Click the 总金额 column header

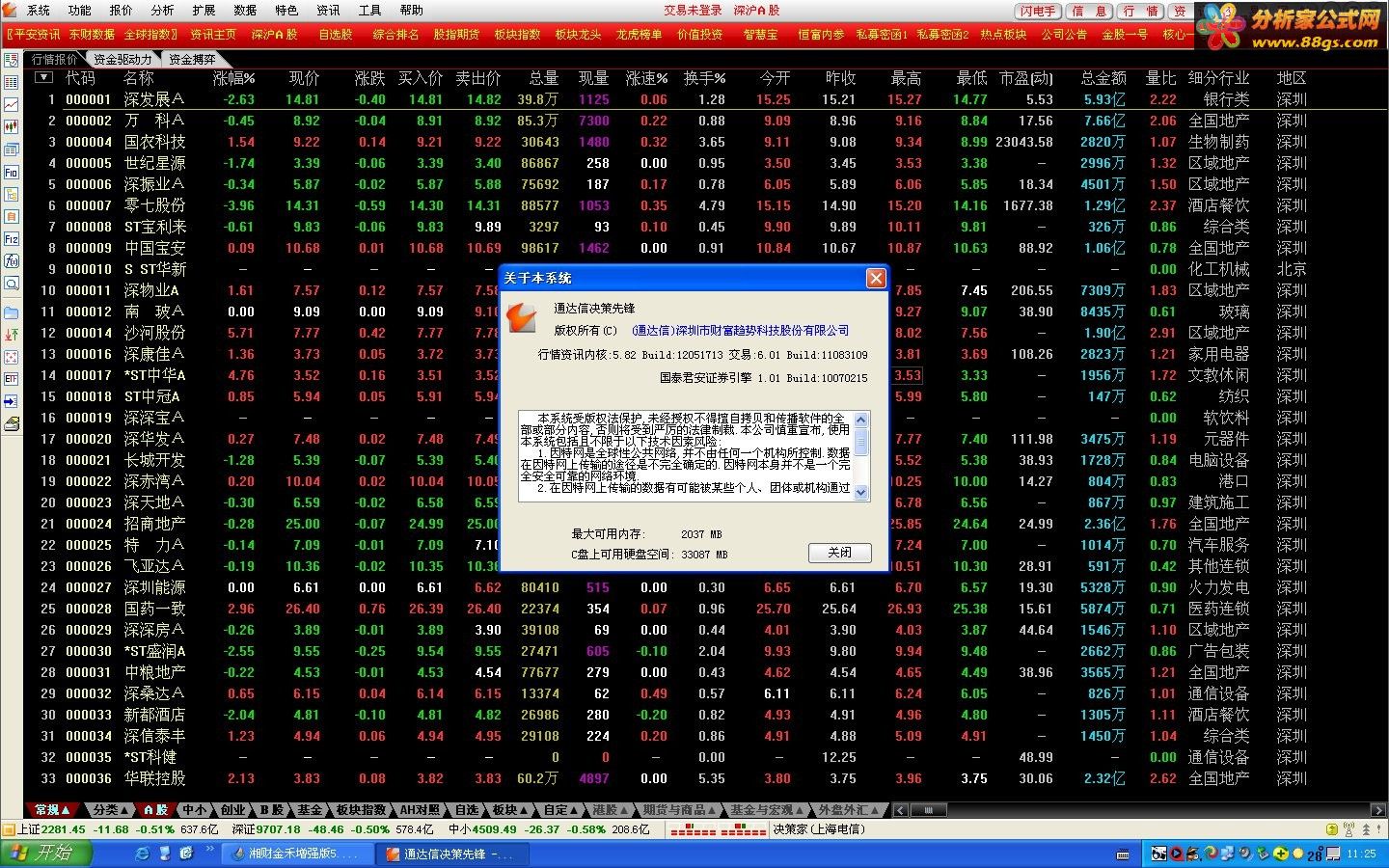[x=1103, y=78]
